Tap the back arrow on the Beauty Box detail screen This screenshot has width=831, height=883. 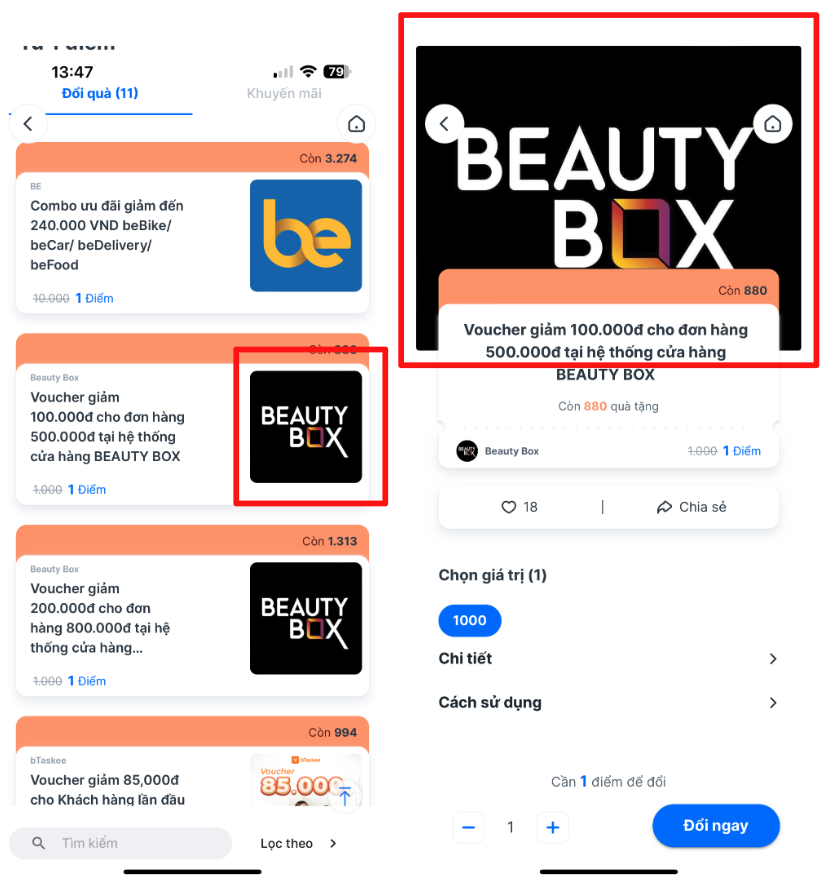444,124
